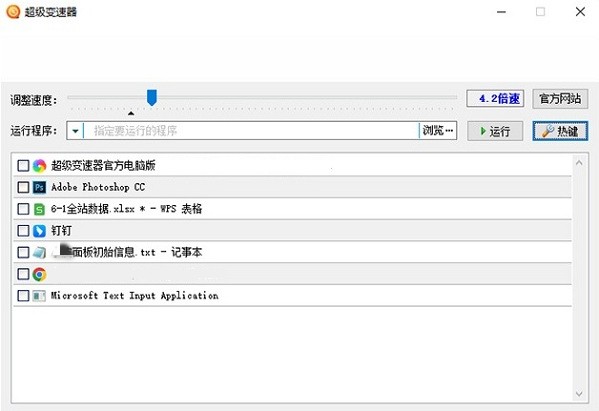Select the Microsoft Text Input Application text
Image resolution: width=599 pixels, height=411 pixels.
point(135,296)
